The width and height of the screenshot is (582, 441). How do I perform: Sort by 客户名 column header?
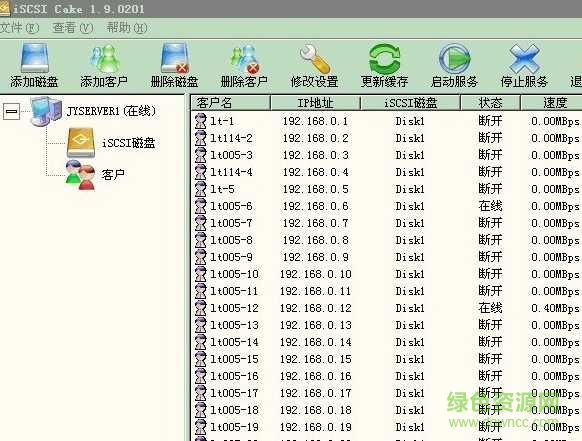click(x=230, y=103)
